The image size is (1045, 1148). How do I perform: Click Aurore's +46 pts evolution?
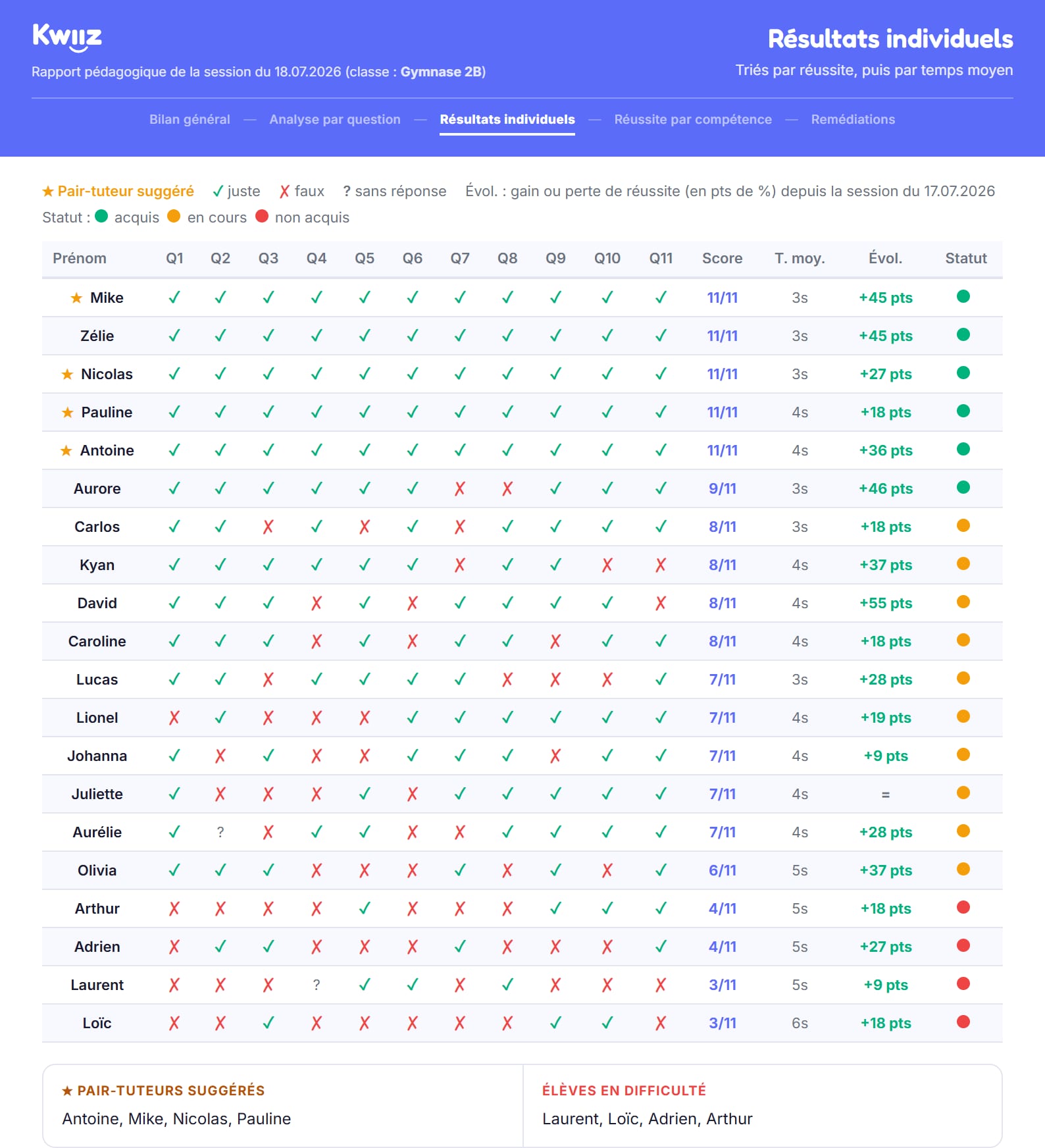[x=886, y=488]
